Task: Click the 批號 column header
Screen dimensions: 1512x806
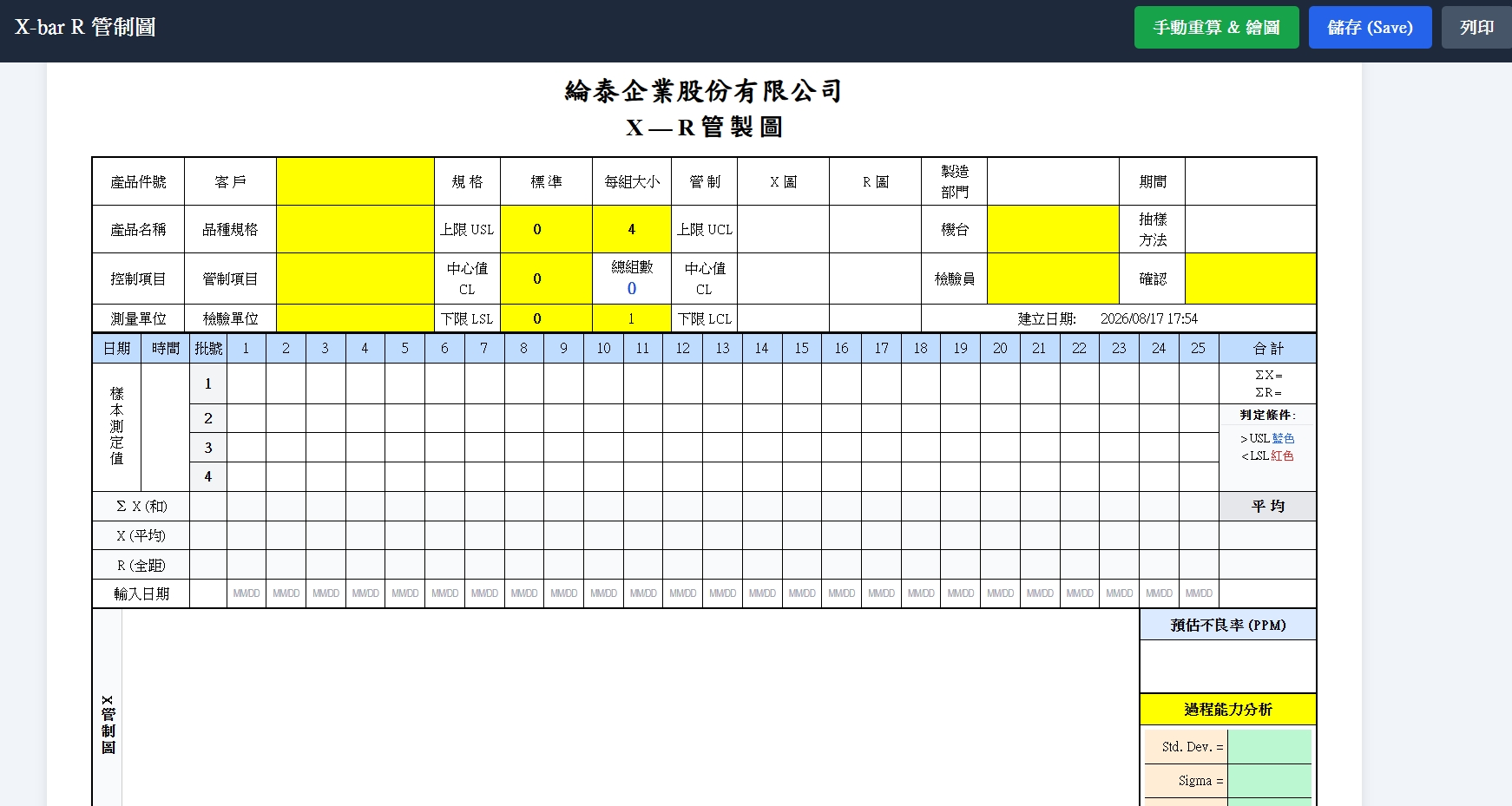Action: (208, 348)
